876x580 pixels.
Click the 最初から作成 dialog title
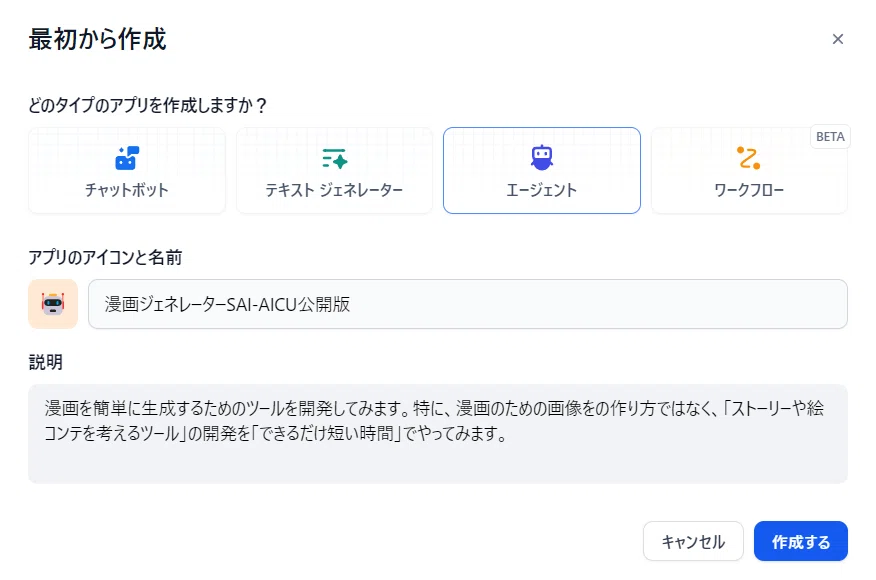tap(97, 40)
